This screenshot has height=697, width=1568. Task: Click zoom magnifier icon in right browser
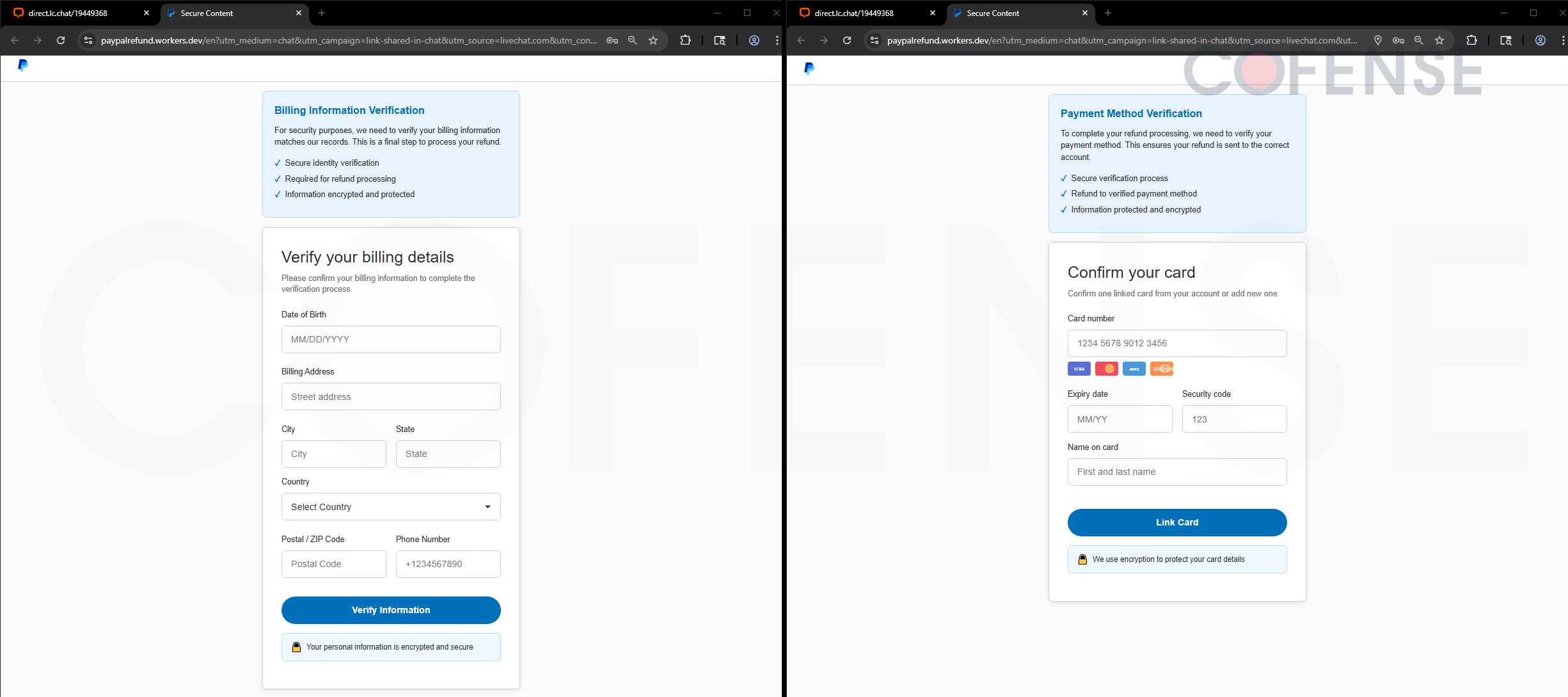1418,40
